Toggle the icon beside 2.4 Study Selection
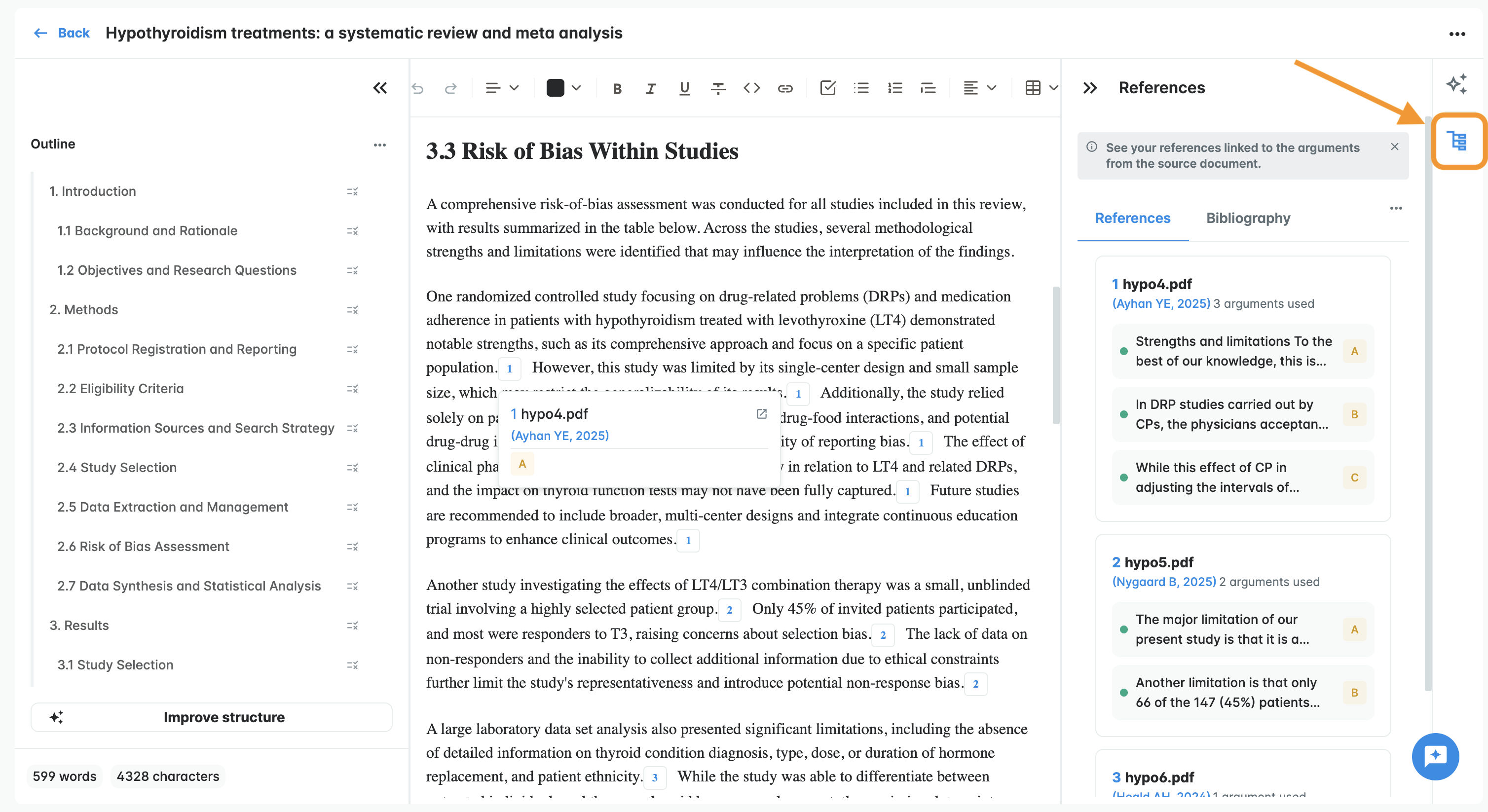1488x812 pixels. coord(352,468)
